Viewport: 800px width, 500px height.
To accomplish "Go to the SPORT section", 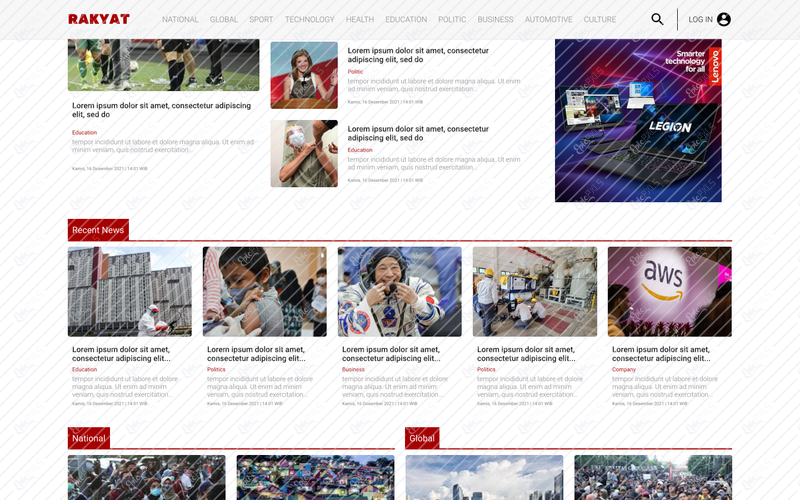I will click(261, 19).
